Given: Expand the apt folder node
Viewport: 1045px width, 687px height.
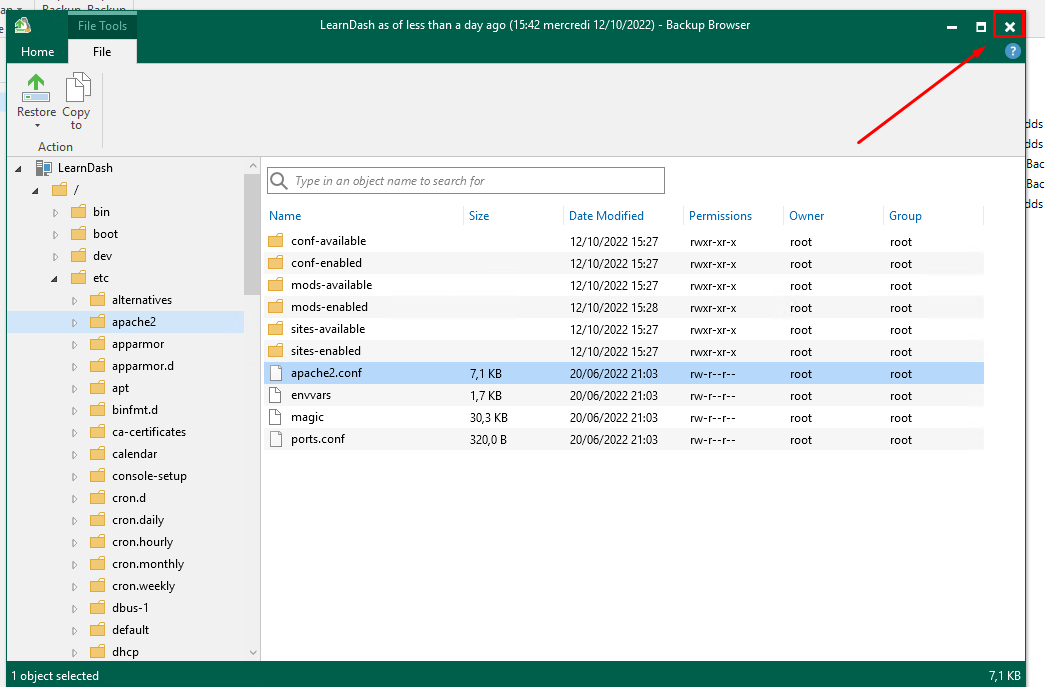Looking at the screenshot, I should pyautogui.click(x=75, y=388).
